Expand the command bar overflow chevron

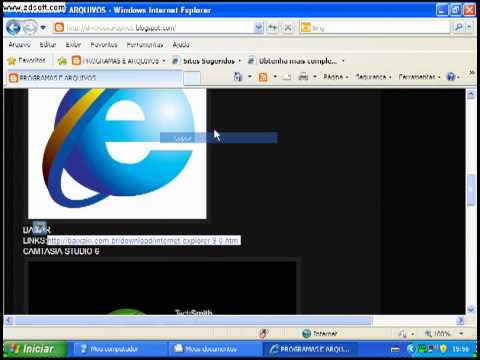(x=471, y=72)
